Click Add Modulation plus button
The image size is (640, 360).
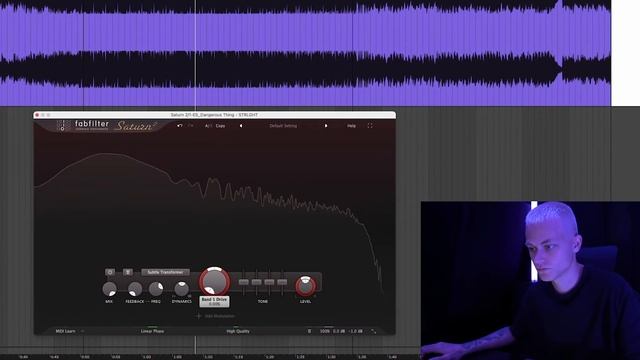click(x=199, y=316)
